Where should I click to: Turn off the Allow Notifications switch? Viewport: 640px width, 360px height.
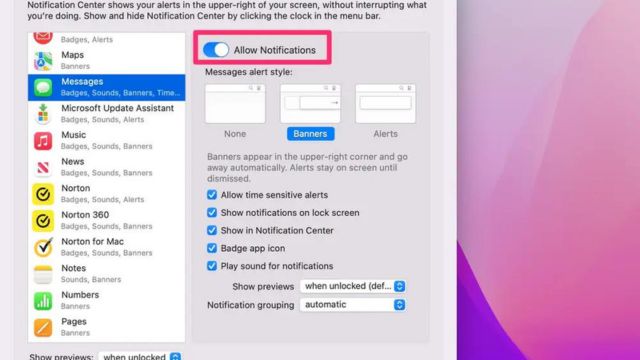[216, 50]
